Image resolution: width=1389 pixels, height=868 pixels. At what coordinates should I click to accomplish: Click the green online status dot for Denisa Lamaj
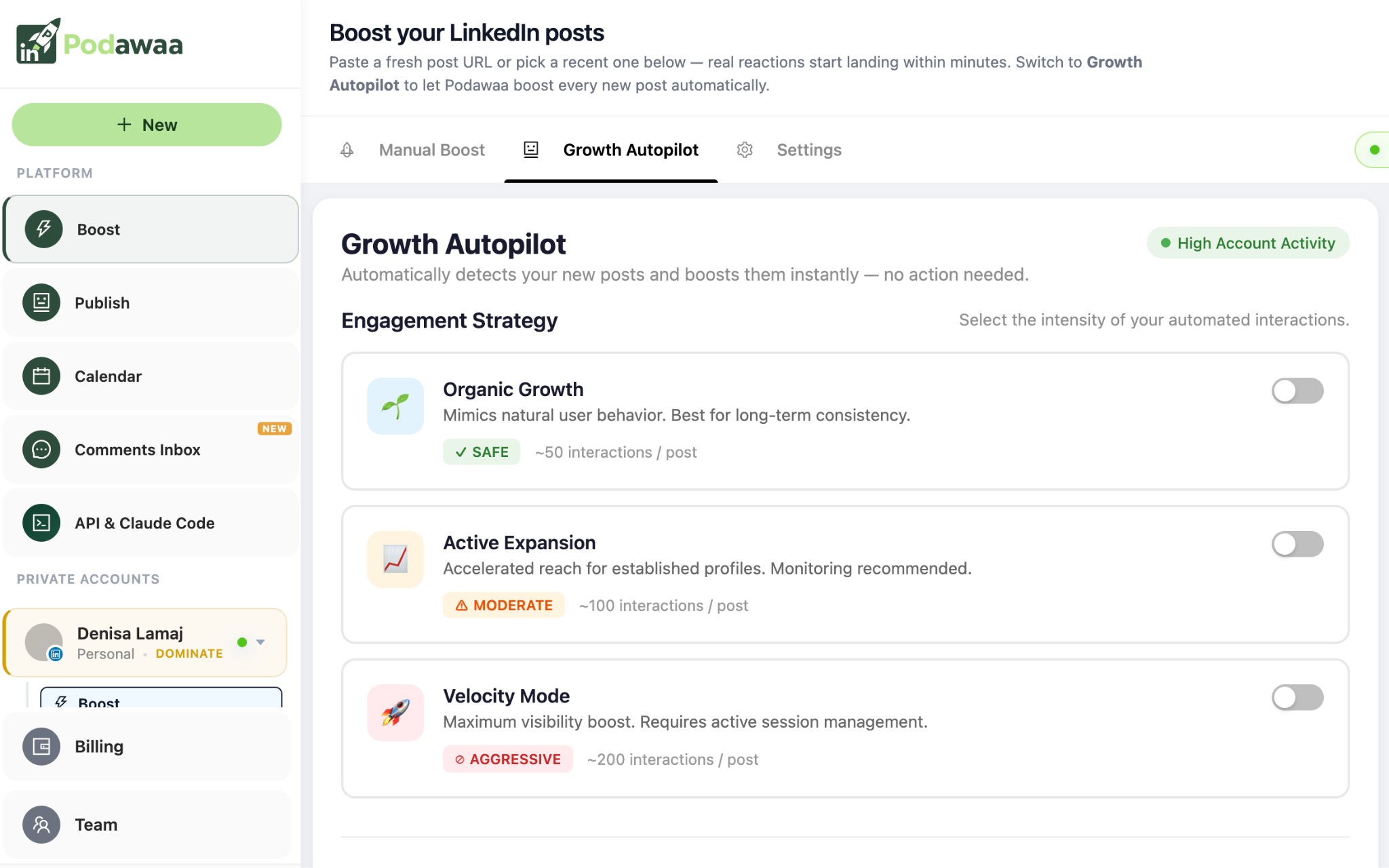242,642
